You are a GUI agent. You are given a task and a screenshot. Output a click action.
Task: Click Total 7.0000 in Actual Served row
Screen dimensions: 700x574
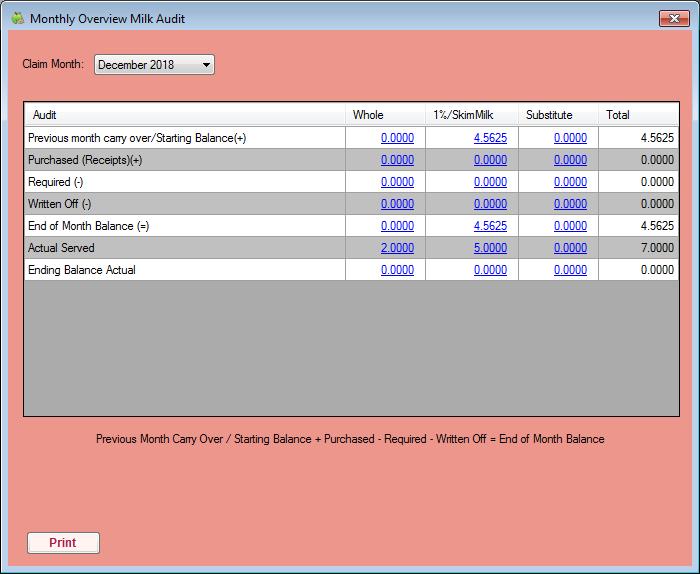657,248
